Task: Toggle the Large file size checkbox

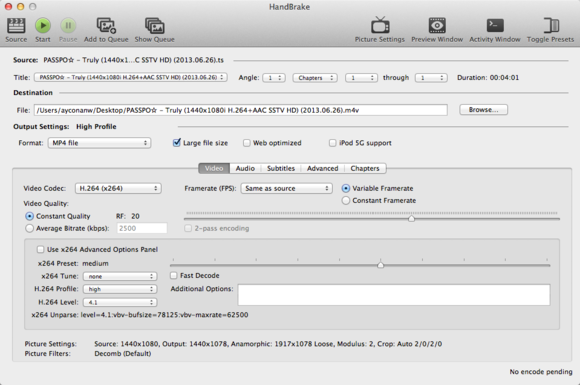Action: [177, 143]
